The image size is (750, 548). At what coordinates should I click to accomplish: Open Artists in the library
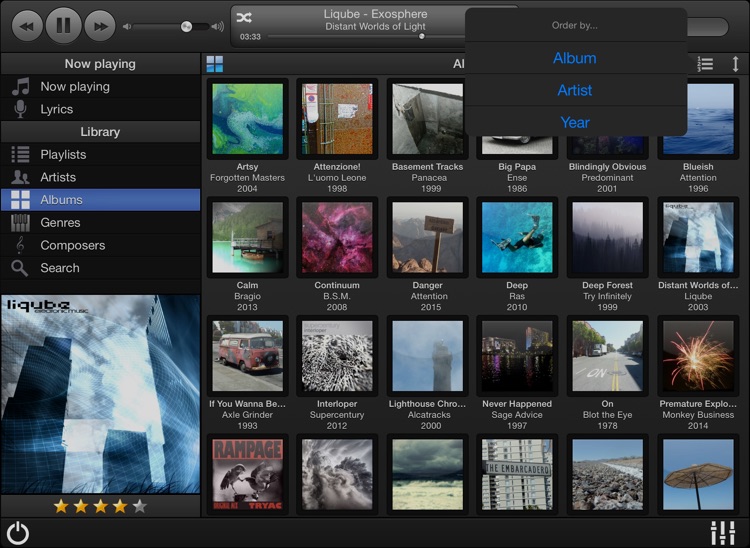coord(100,177)
